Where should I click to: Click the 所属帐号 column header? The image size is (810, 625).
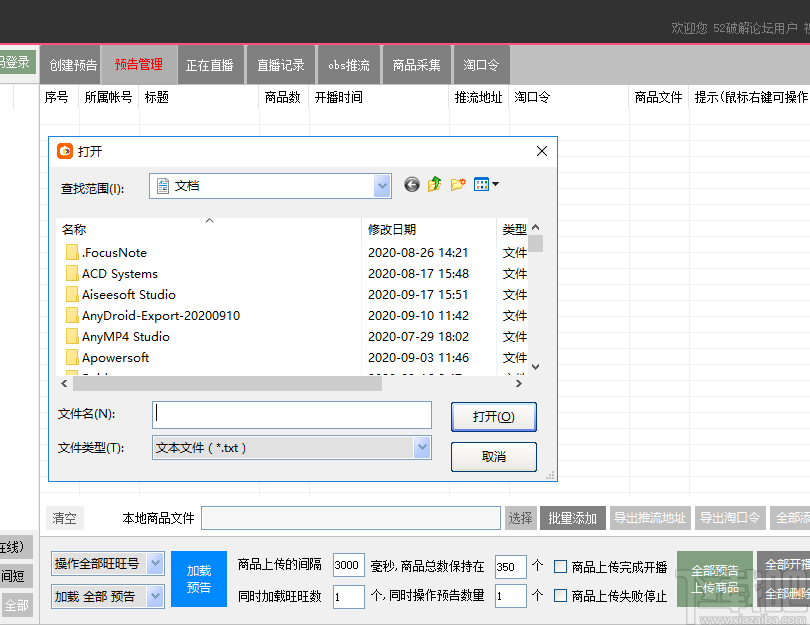[108, 97]
